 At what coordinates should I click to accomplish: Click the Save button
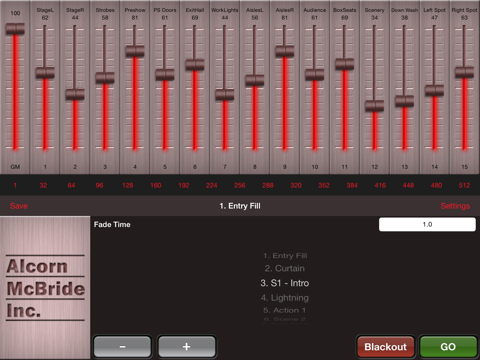19,206
